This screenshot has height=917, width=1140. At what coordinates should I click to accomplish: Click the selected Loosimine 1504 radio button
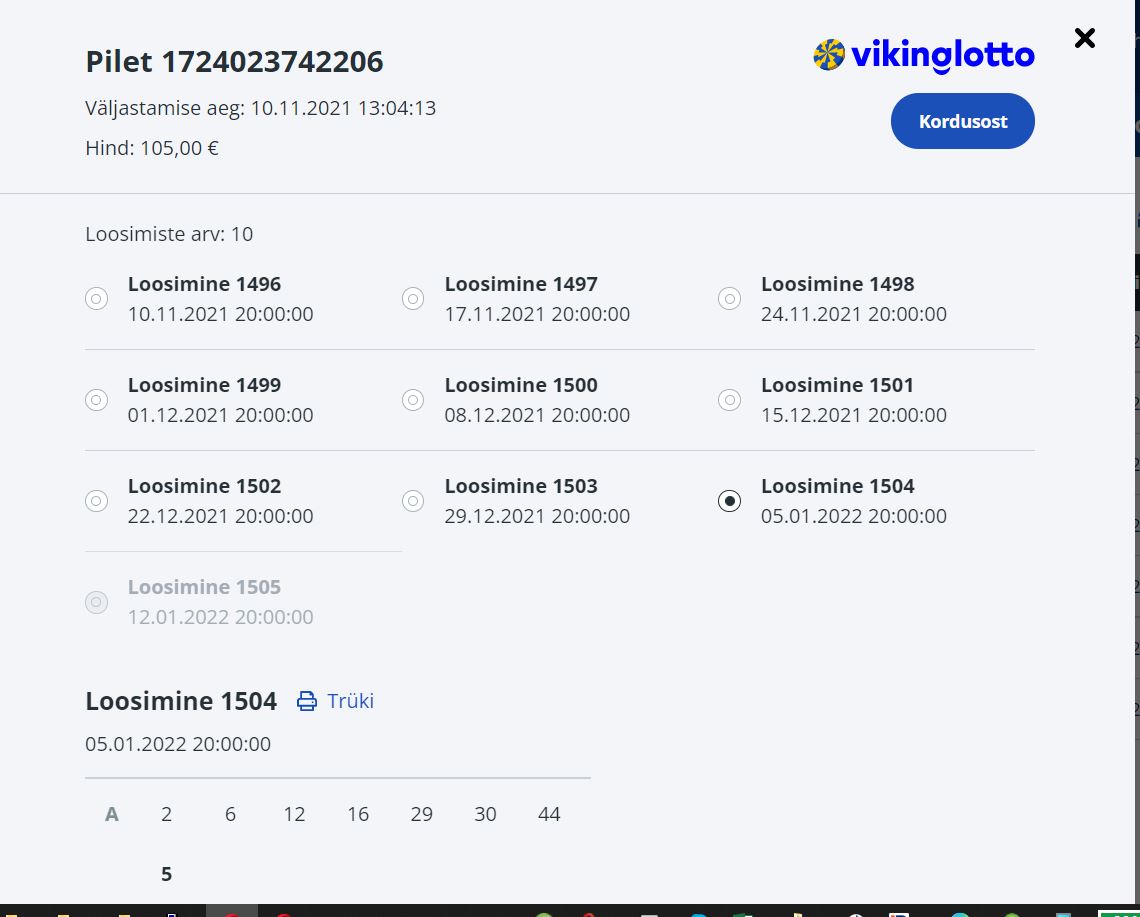pyautogui.click(x=730, y=500)
